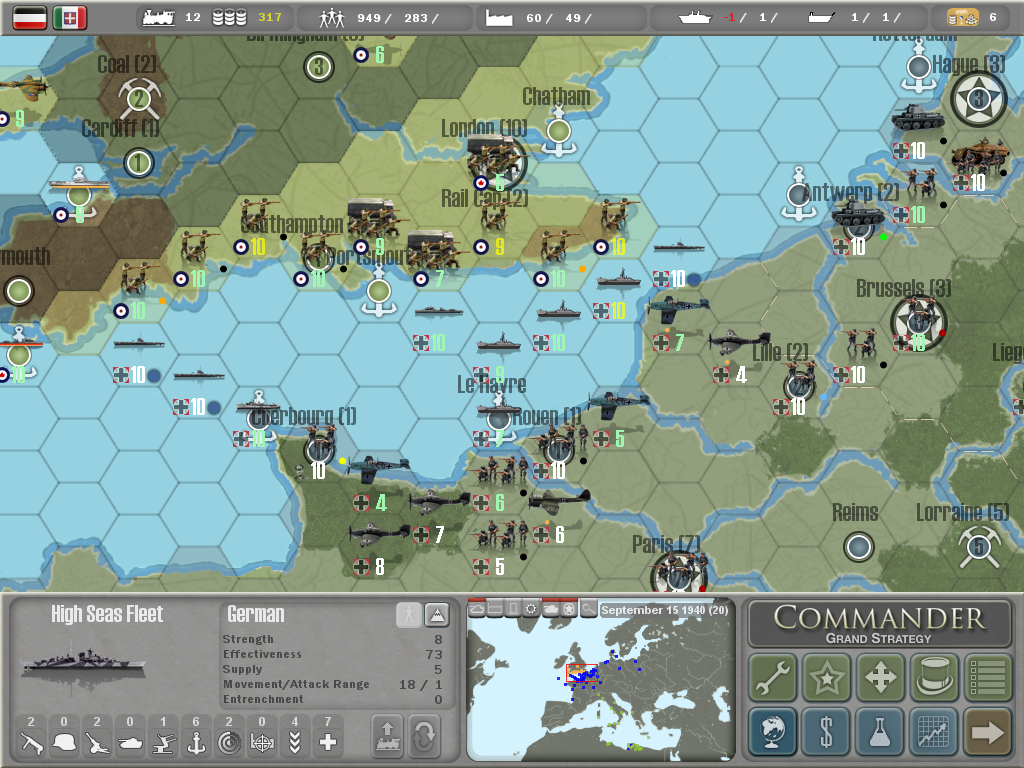End turn with the arrow button
This screenshot has height=768, width=1024.
pyautogui.click(x=987, y=732)
